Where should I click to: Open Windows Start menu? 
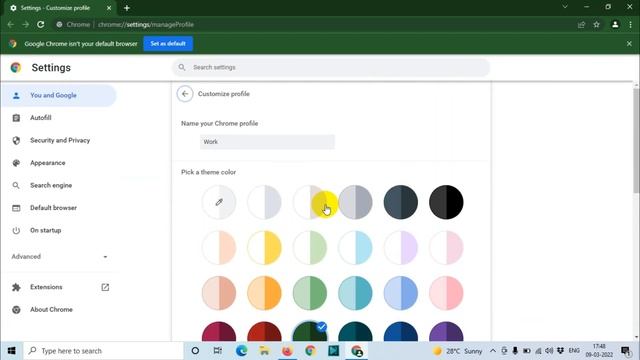tap(11, 351)
